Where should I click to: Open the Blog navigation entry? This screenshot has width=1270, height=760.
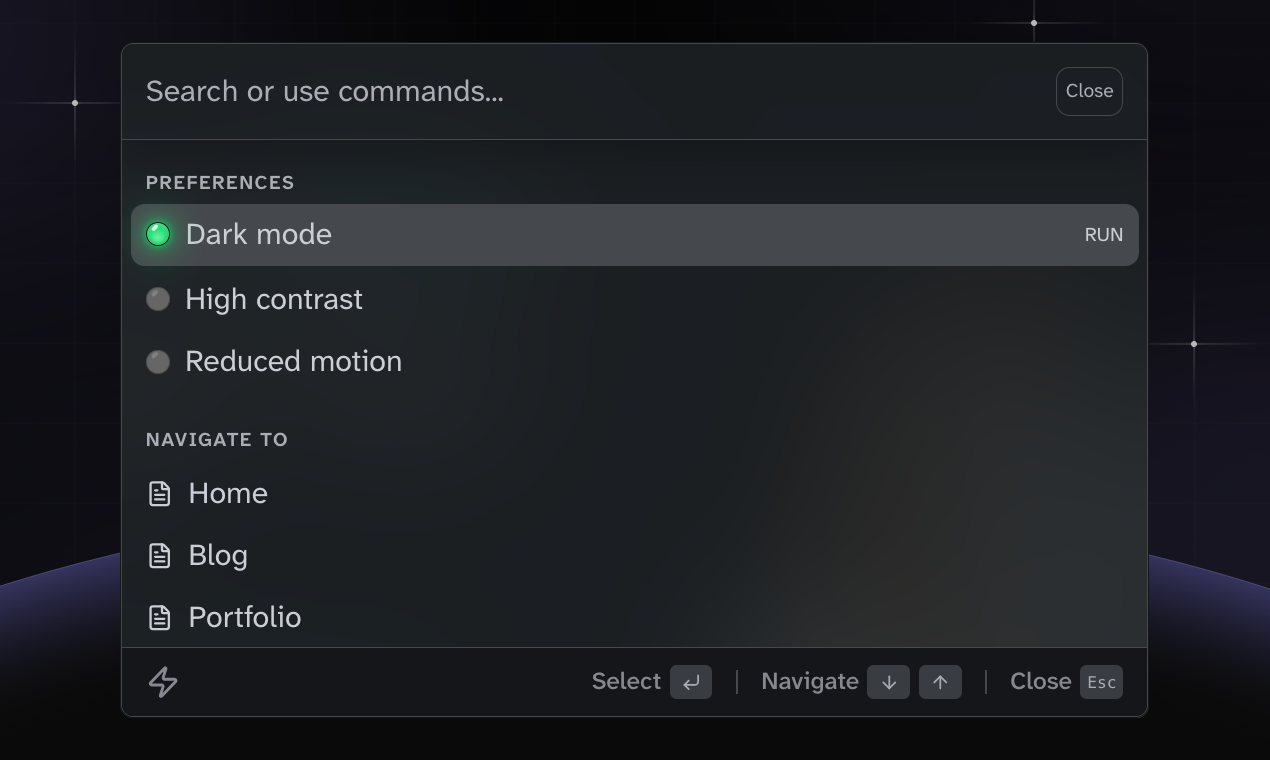pos(218,555)
